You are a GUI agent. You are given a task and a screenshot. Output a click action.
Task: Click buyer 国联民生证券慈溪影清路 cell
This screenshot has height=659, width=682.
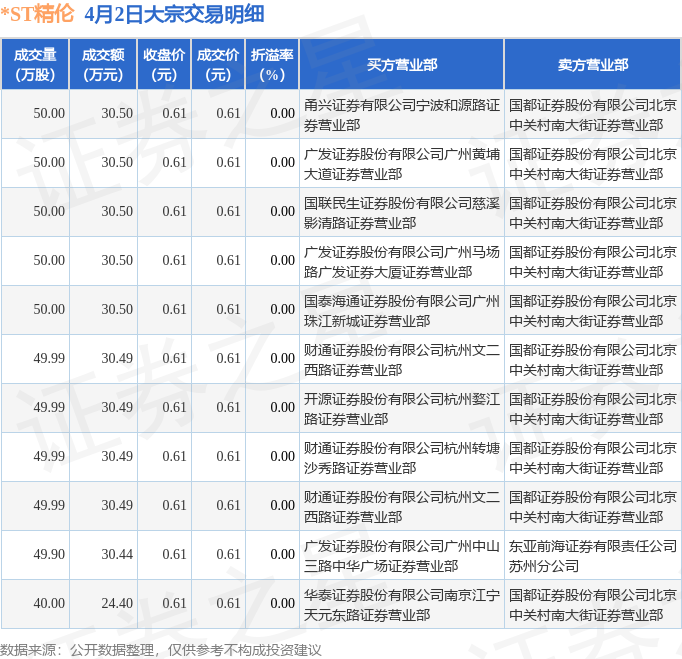tap(401, 212)
